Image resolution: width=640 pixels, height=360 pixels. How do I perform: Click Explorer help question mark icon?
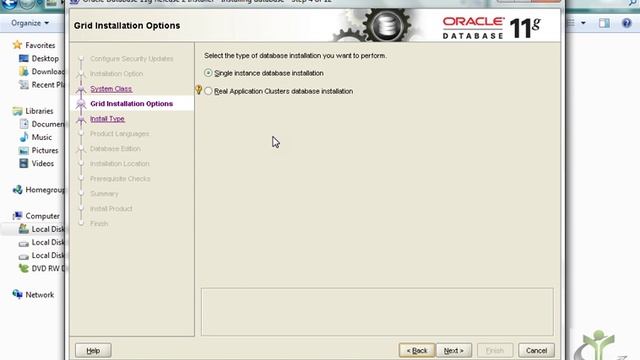click(627, 23)
